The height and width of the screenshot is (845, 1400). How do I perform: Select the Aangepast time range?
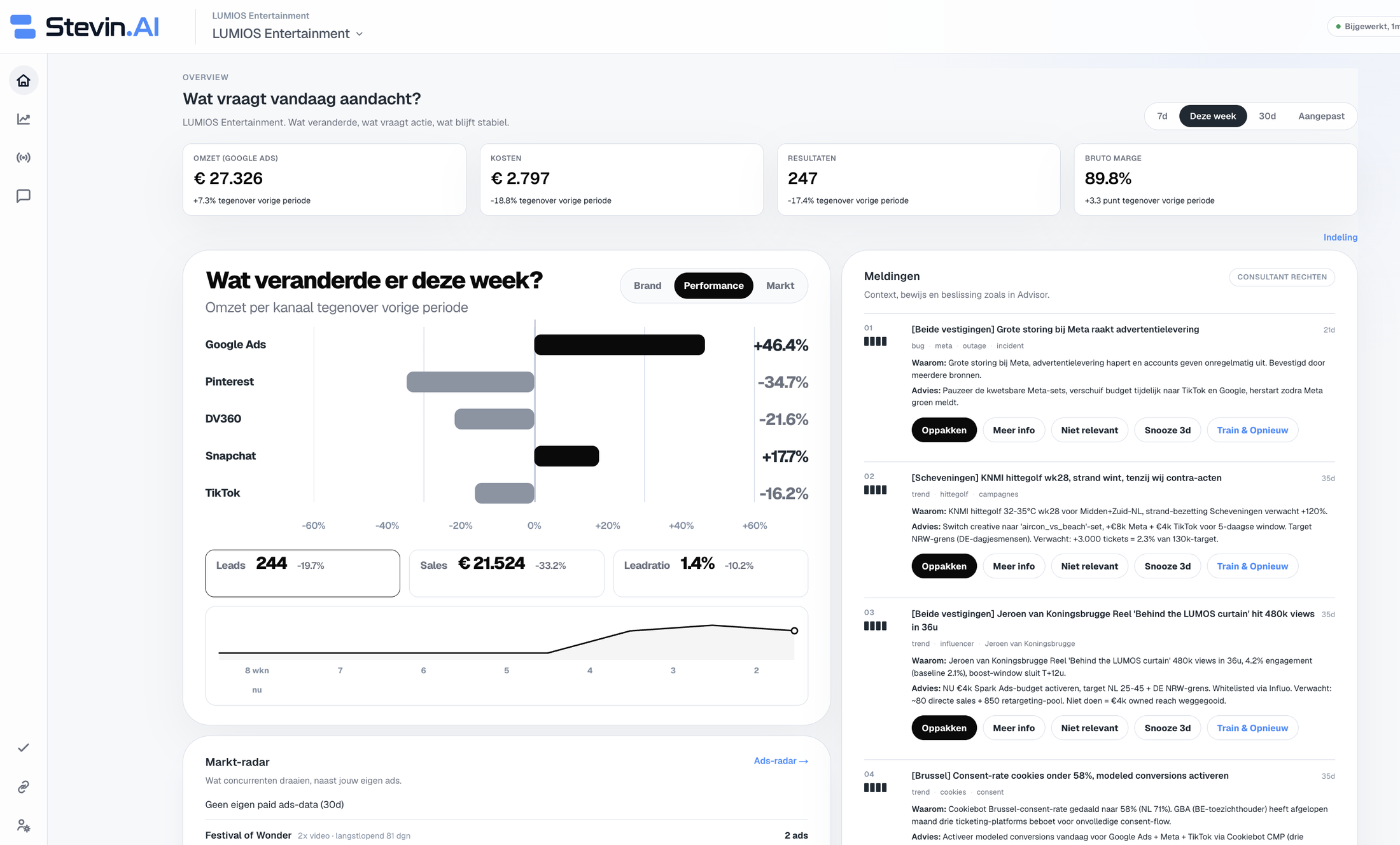(x=1321, y=116)
